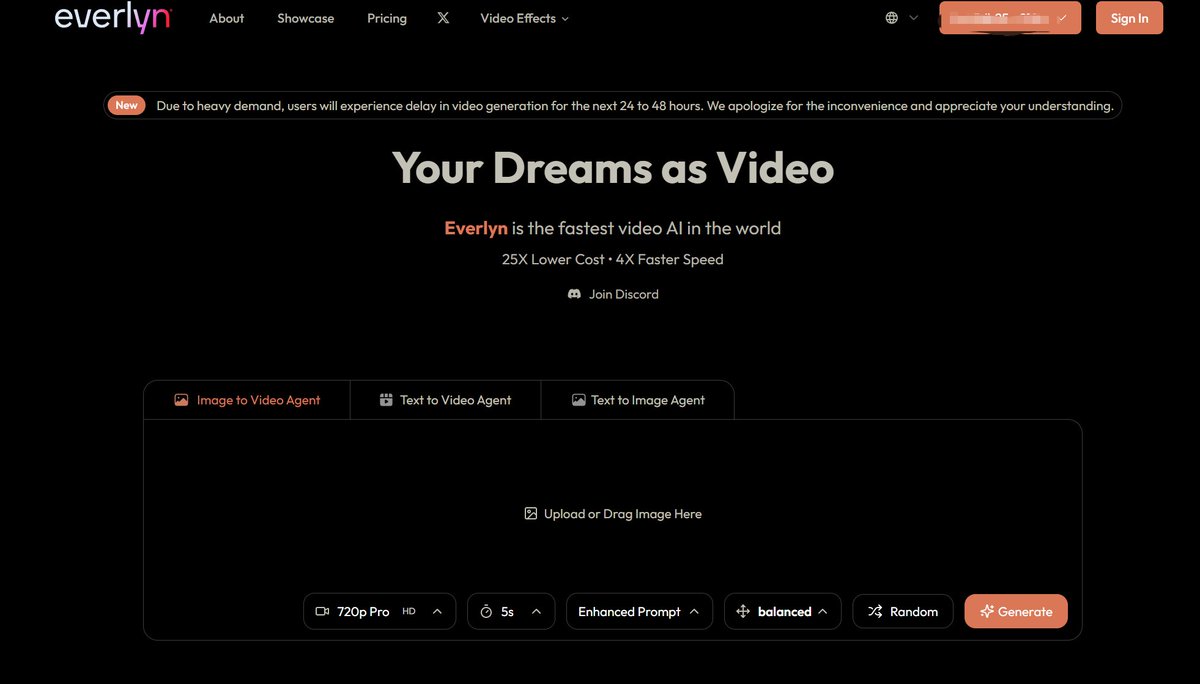Click the Your Dreams as Video heading

click(x=613, y=167)
